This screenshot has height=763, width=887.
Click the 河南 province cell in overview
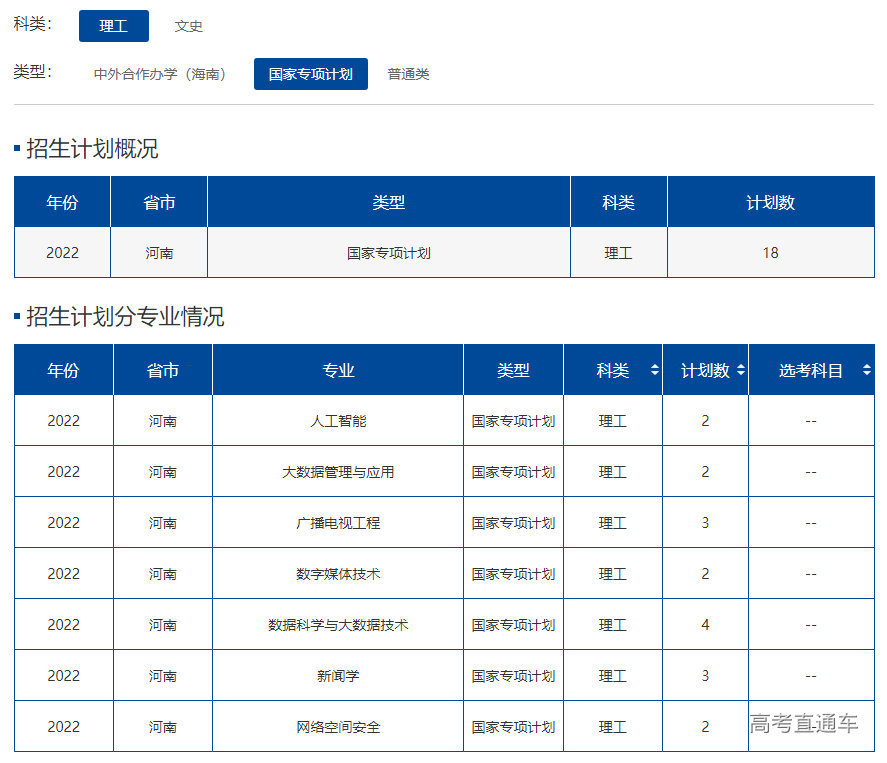coord(160,253)
